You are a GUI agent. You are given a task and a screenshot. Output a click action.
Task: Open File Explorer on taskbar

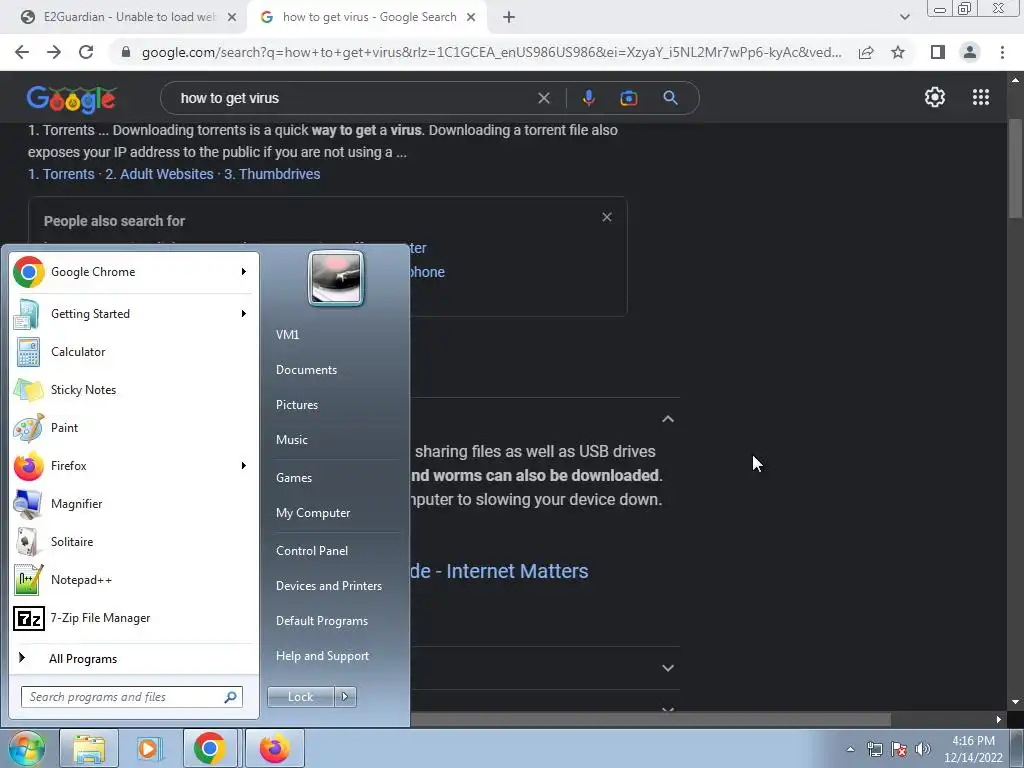89,748
